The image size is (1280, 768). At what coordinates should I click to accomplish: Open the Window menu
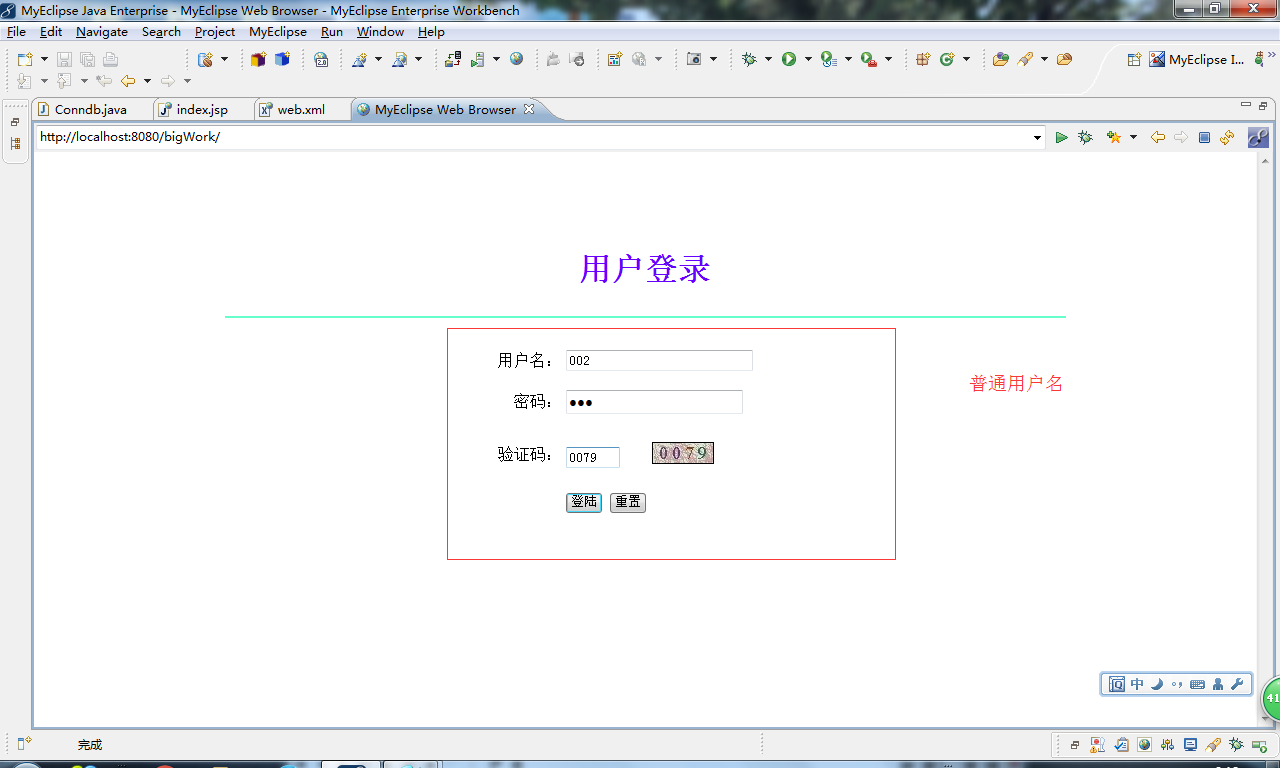(380, 32)
